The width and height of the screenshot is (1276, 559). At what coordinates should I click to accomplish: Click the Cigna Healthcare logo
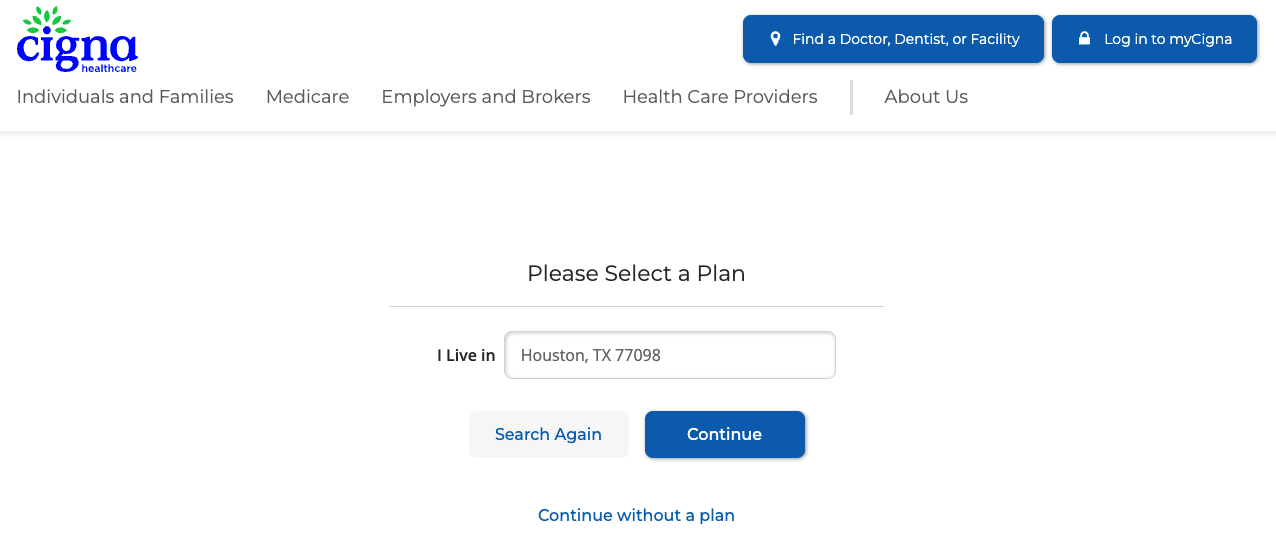tap(77, 40)
